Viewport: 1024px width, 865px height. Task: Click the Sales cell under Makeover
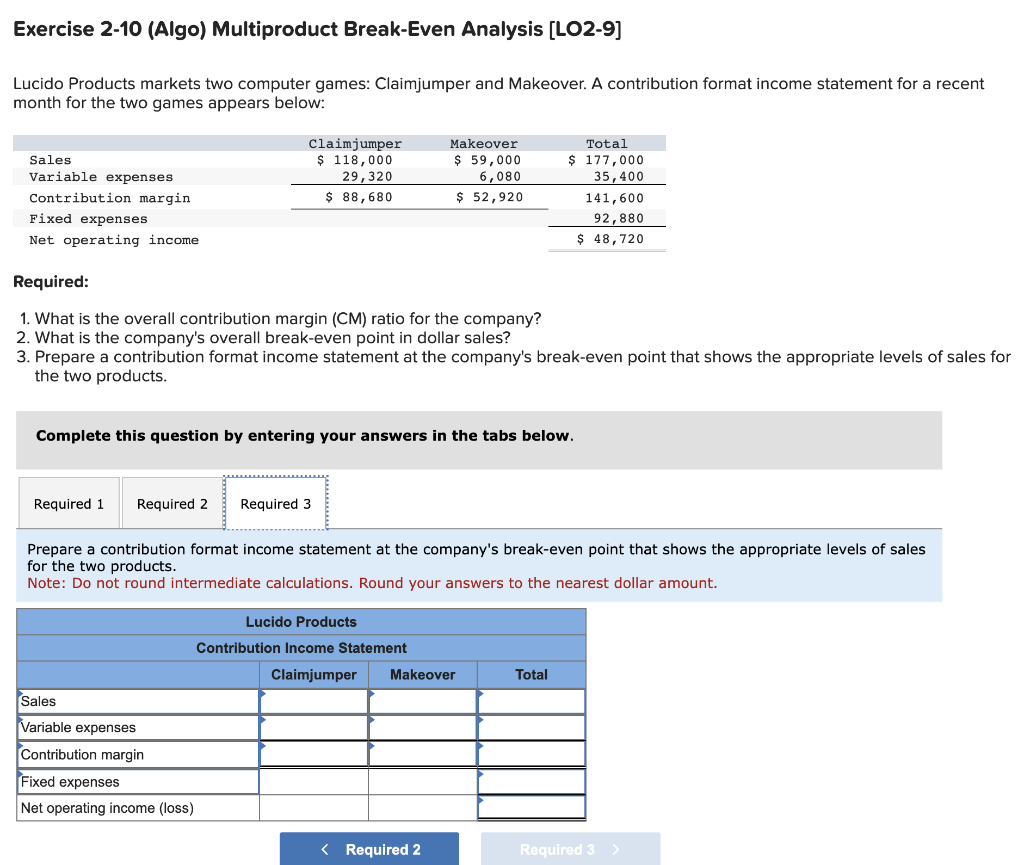[422, 701]
